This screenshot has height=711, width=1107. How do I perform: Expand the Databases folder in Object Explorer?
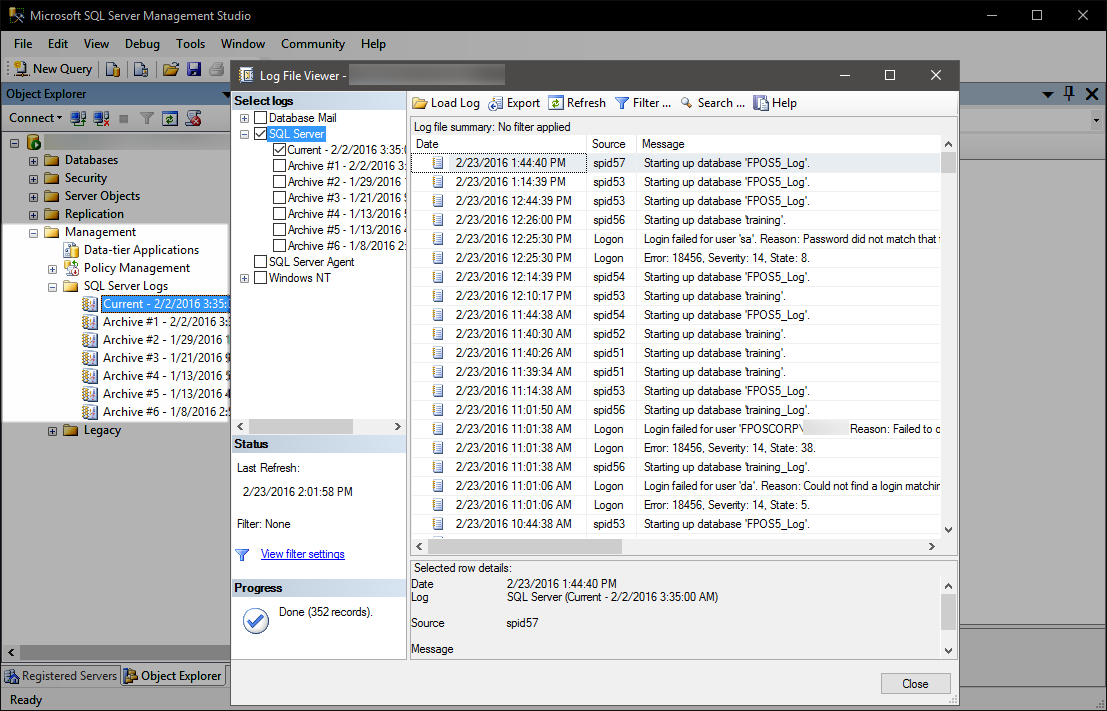point(33,161)
